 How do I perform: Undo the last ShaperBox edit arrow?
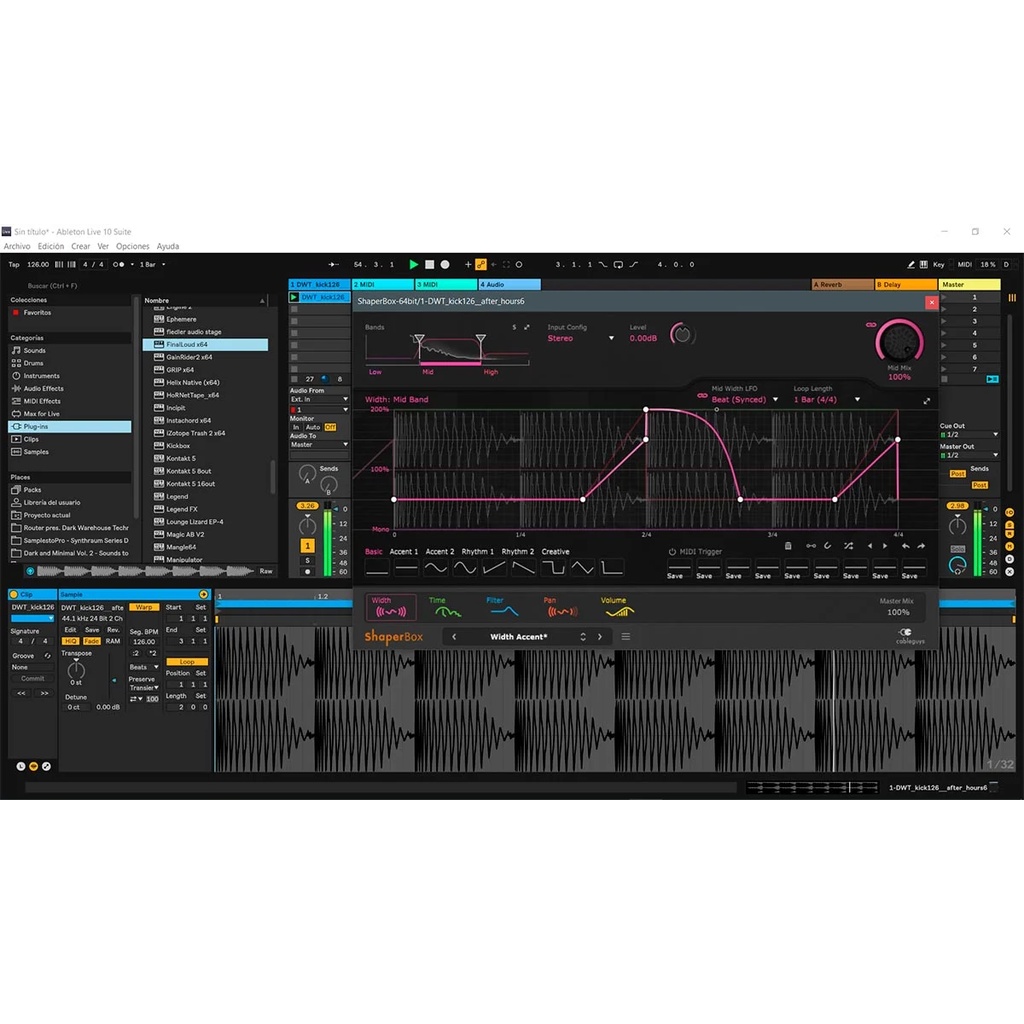click(906, 546)
